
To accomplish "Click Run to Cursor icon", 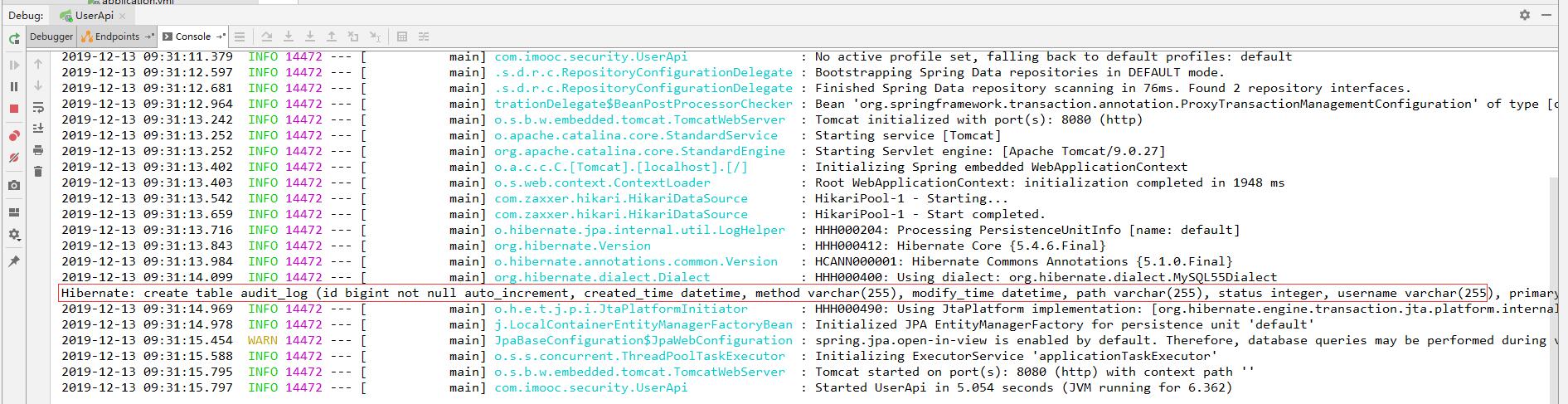I will pyautogui.click(x=375, y=37).
